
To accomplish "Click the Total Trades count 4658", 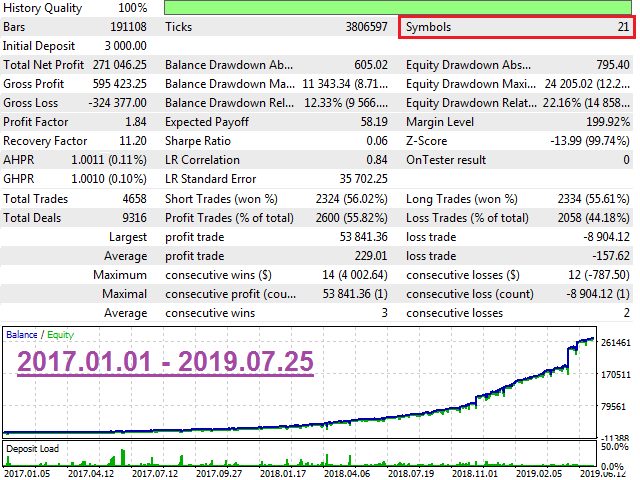I will point(131,198).
